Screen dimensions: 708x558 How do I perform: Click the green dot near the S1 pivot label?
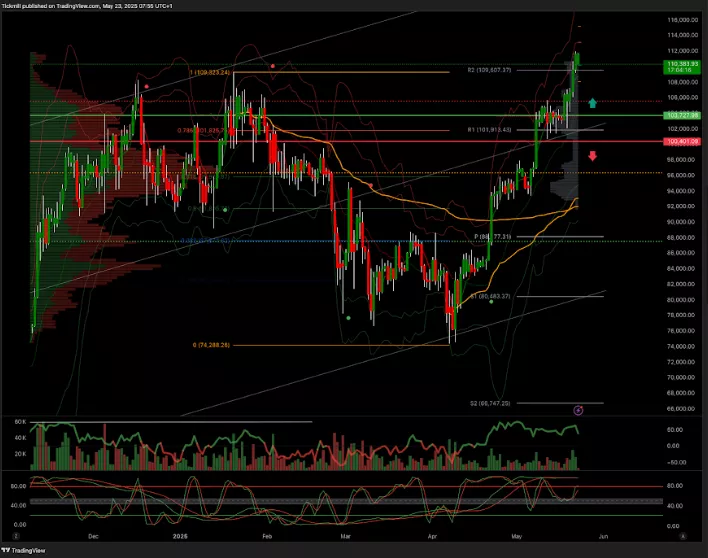[491, 301]
